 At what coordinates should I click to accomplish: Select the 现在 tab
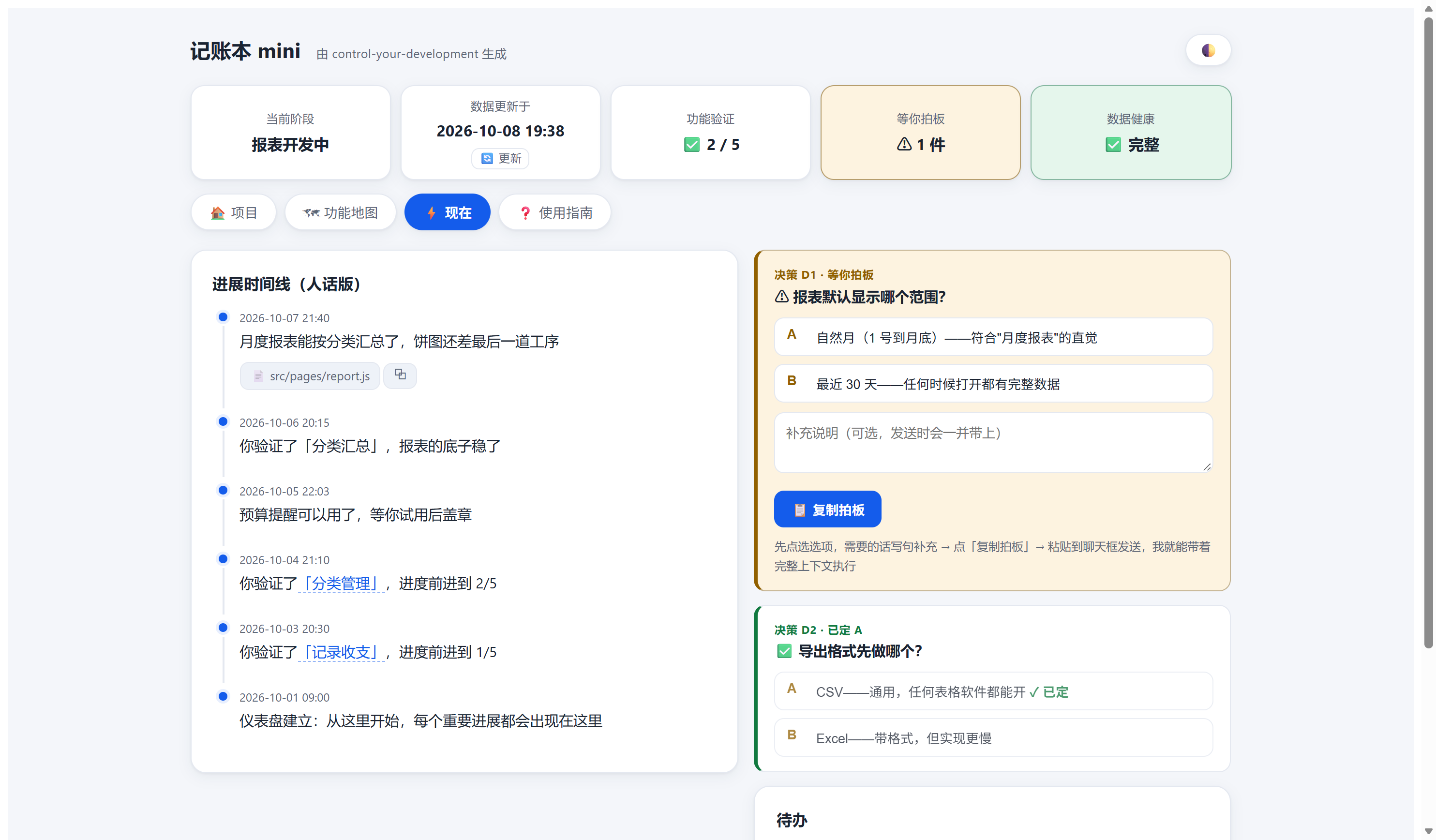[x=448, y=212]
